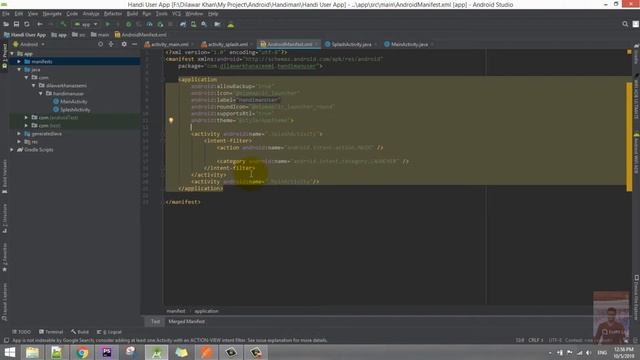The width and height of the screenshot is (640, 360).
Task: Select the manifests folder row
Action: click(75, 62)
